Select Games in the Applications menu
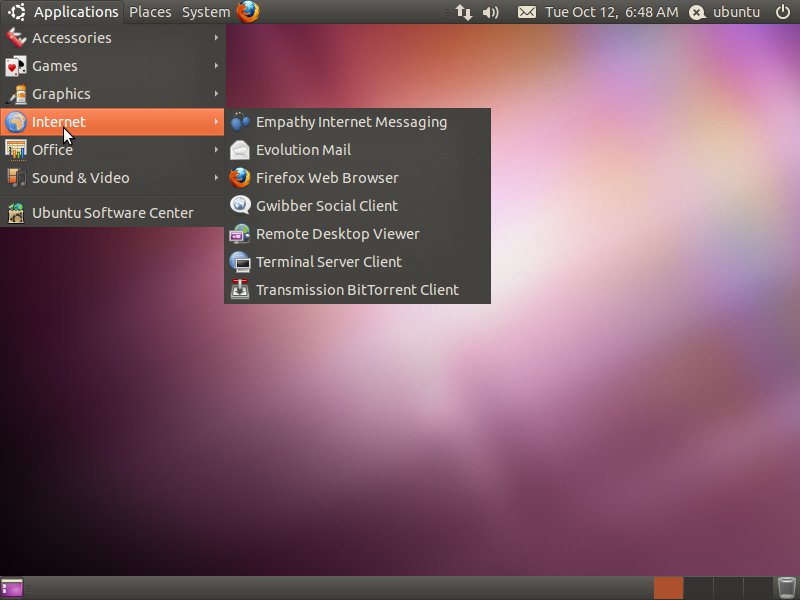800x600 pixels. click(112, 66)
